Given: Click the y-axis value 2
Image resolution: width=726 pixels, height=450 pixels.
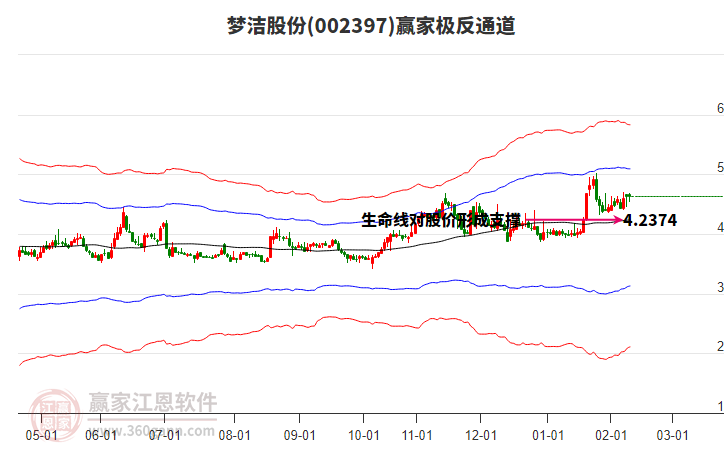Looking at the screenshot, I should 720,346.
